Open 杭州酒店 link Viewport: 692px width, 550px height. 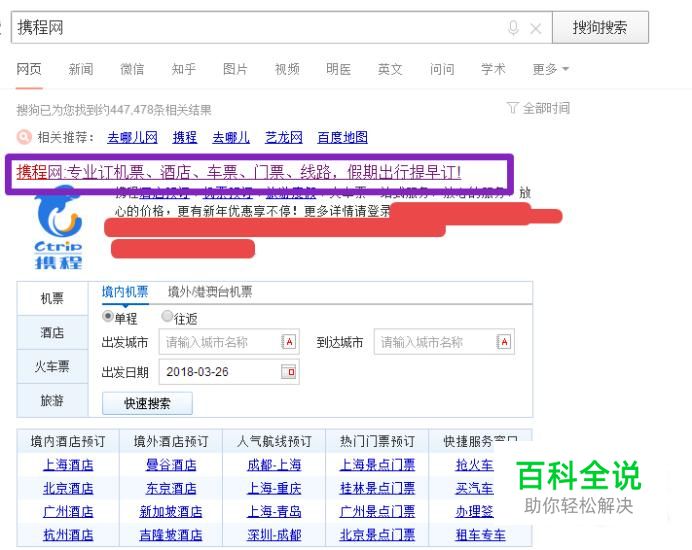coord(68,535)
